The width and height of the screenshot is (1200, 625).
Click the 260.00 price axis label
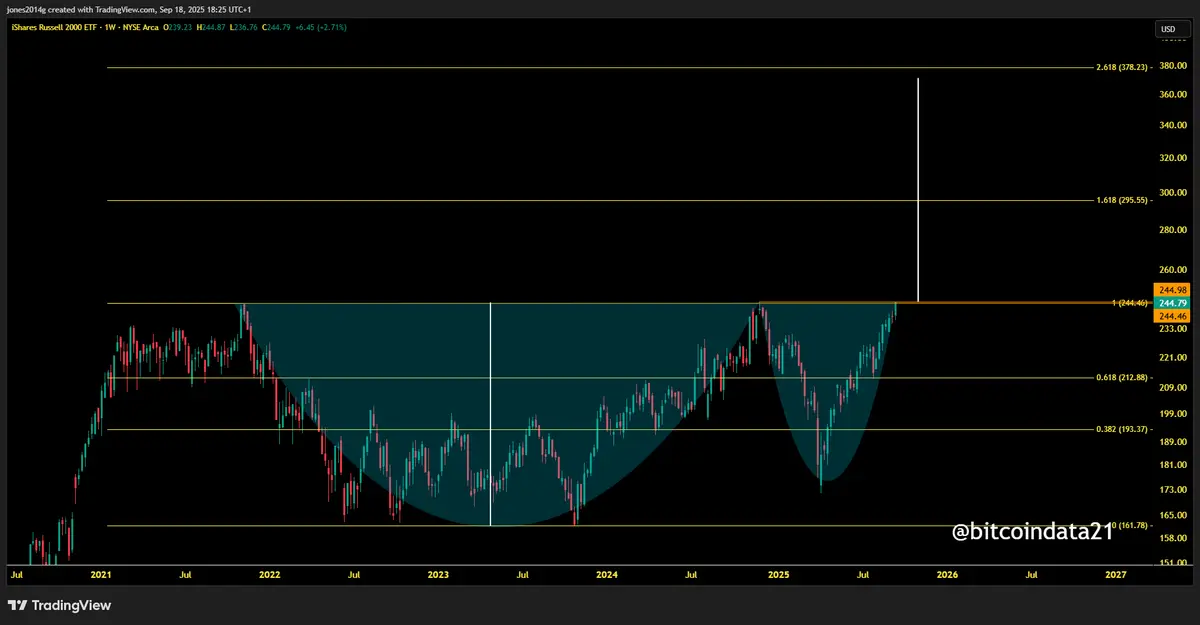coord(1173,270)
